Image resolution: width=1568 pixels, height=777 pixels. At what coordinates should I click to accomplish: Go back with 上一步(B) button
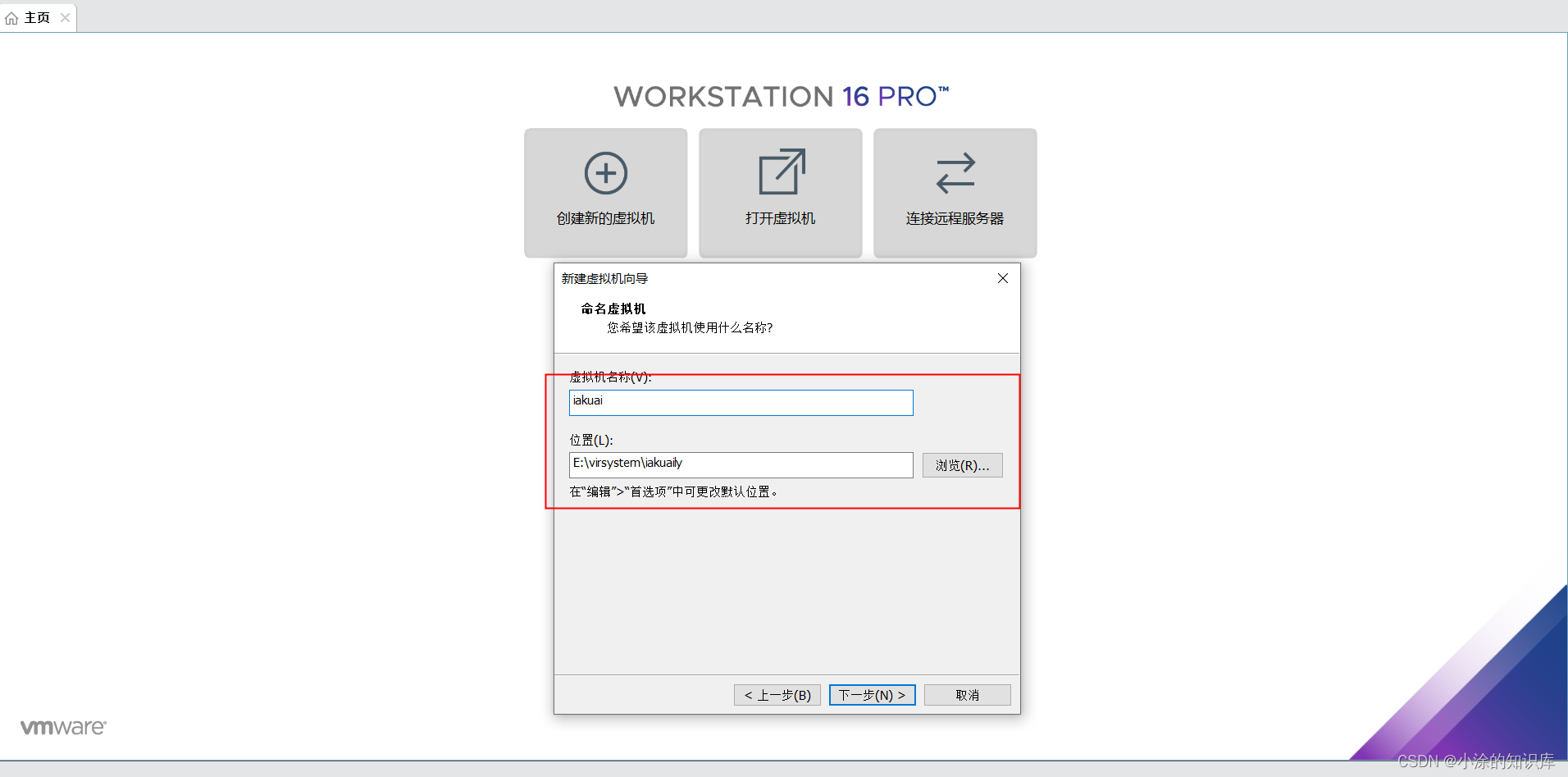click(777, 695)
